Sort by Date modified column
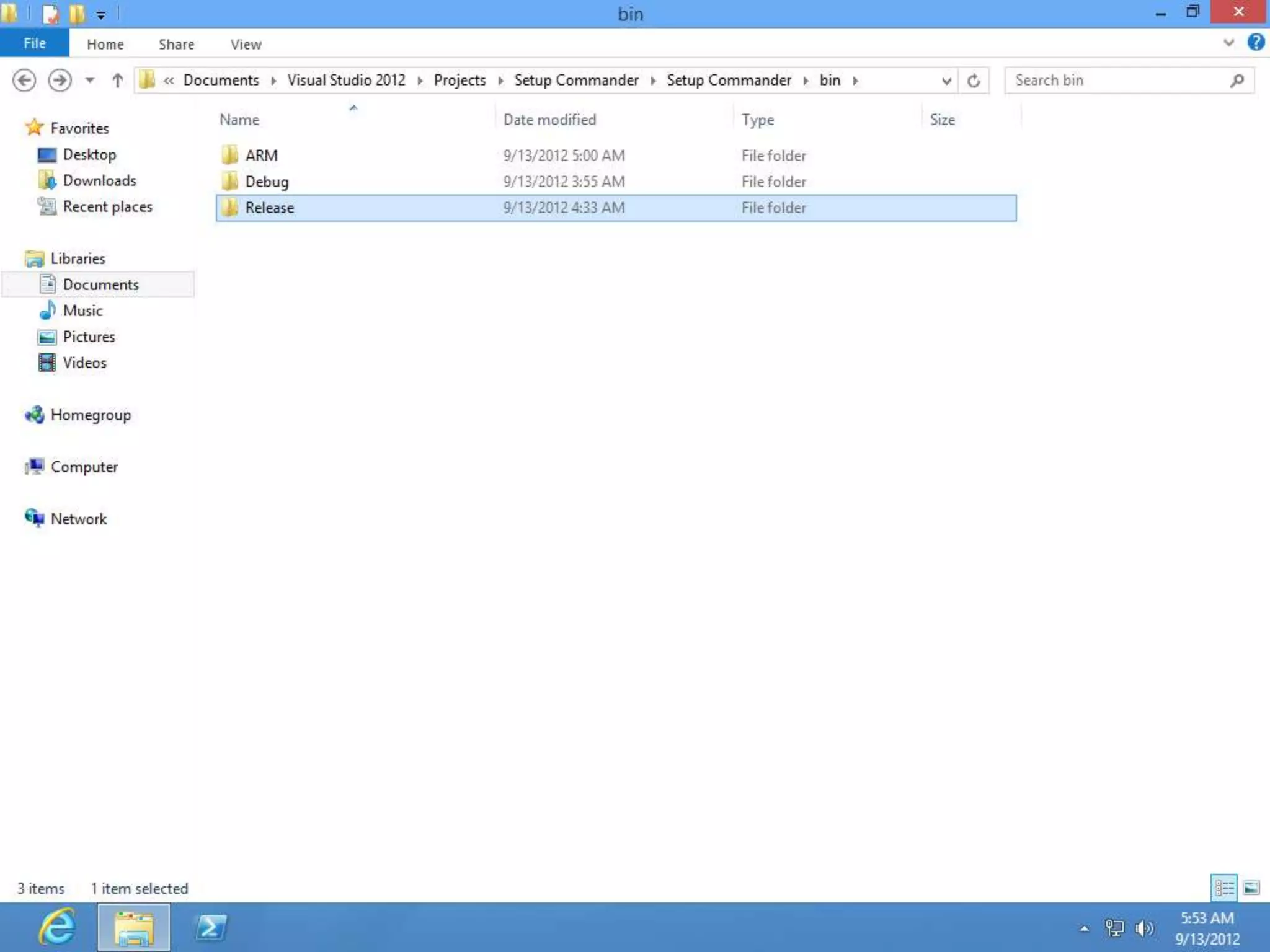 pos(549,119)
